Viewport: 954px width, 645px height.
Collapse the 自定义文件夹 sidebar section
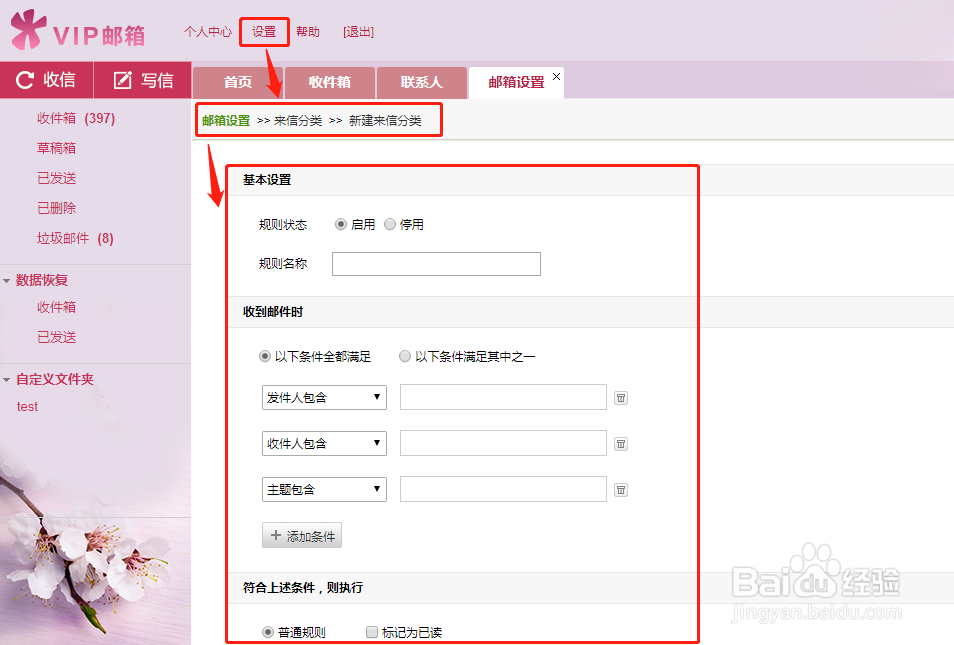click(8, 379)
